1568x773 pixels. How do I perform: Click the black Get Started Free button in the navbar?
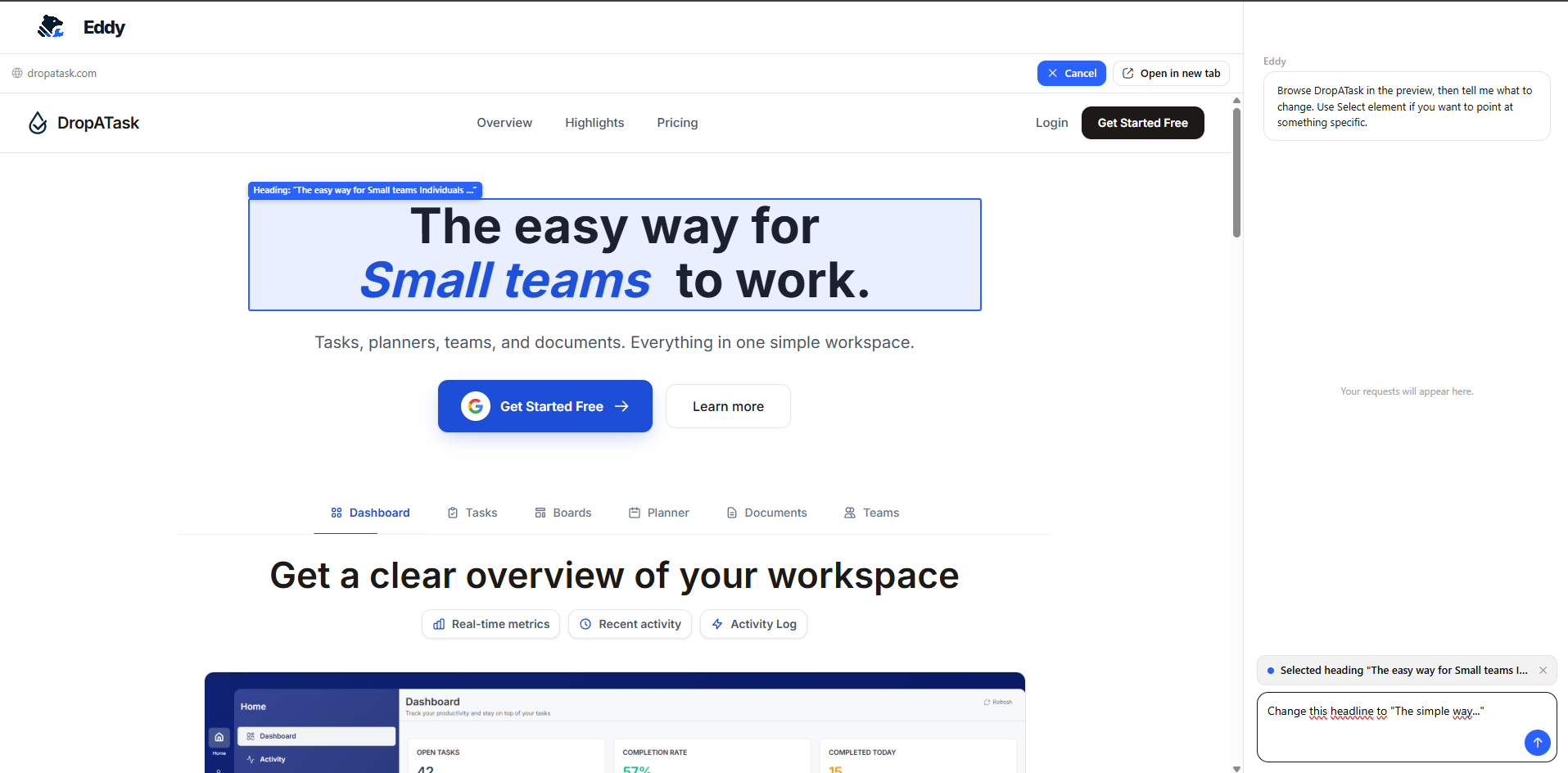[1142, 123]
